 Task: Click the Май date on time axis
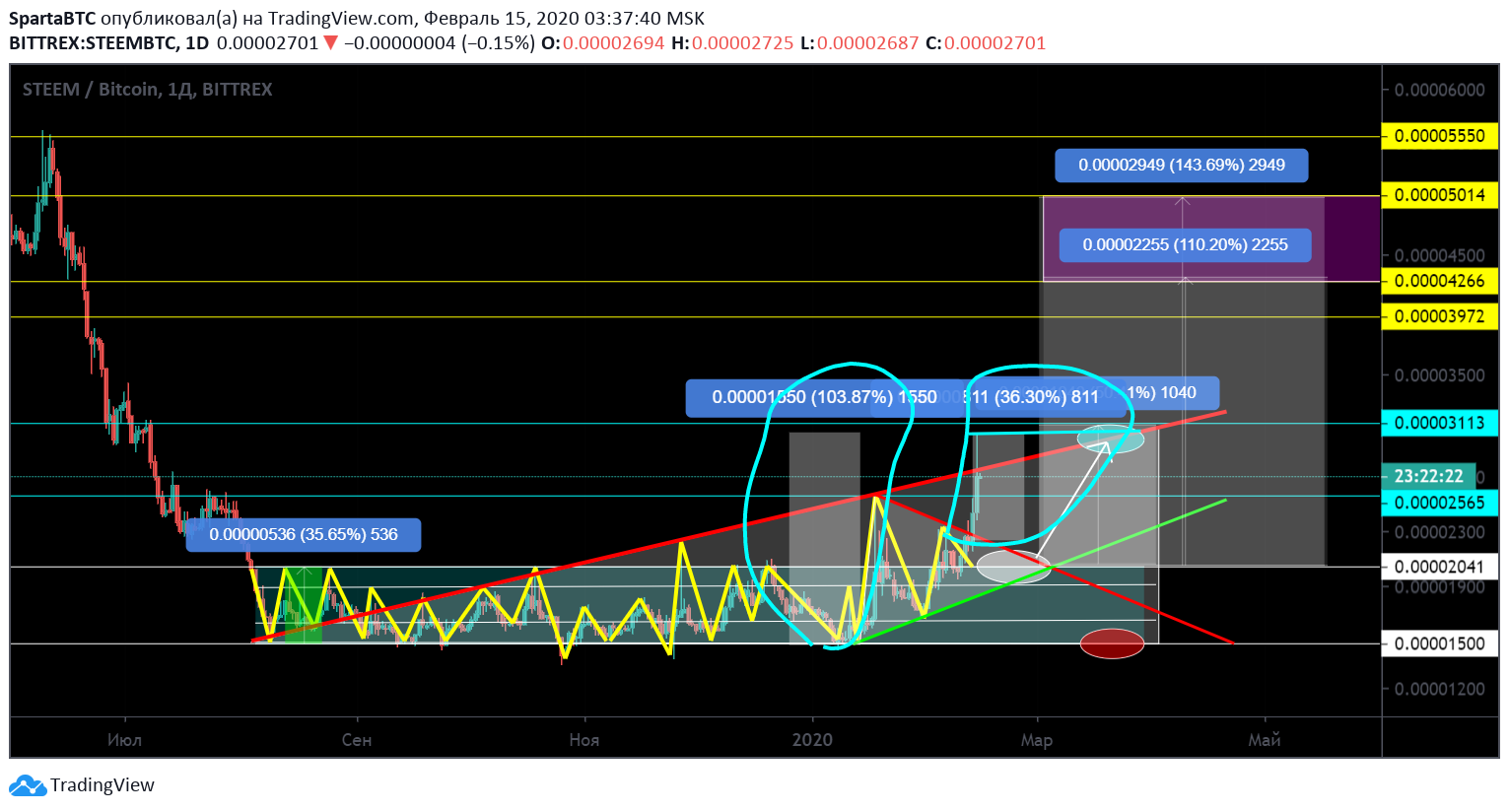1265,740
